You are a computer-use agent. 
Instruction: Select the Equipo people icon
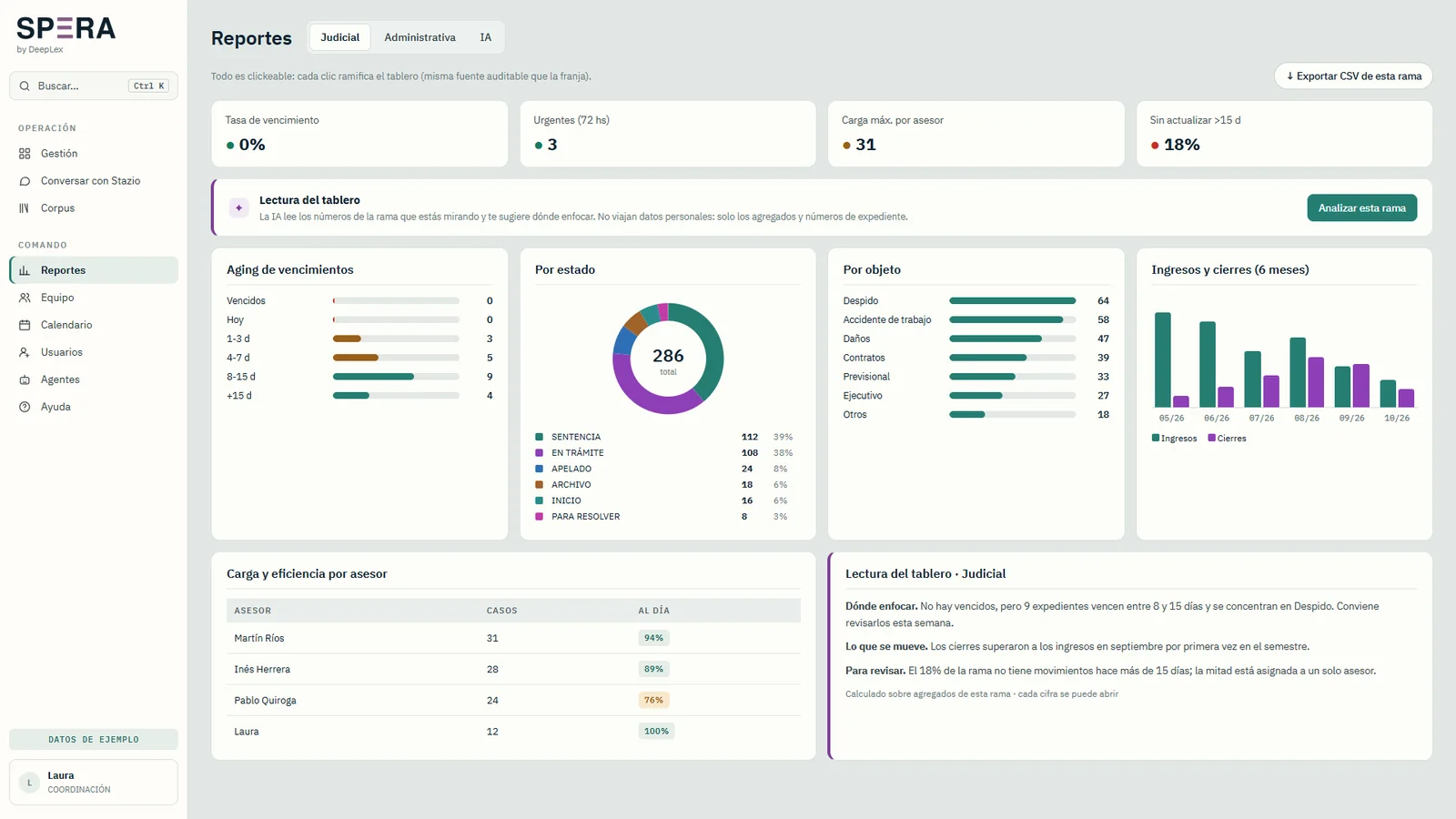(25, 298)
